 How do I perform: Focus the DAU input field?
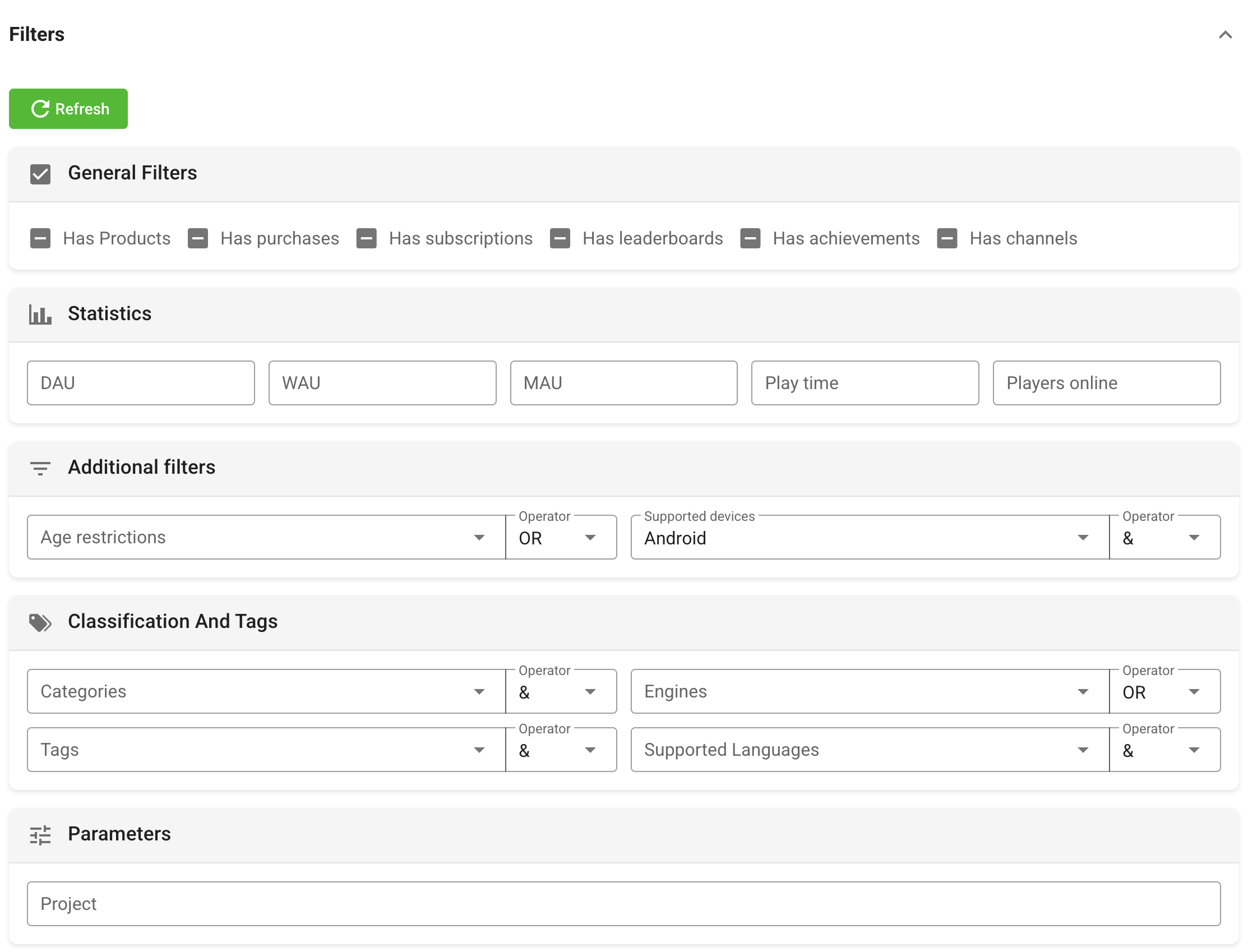(x=141, y=383)
